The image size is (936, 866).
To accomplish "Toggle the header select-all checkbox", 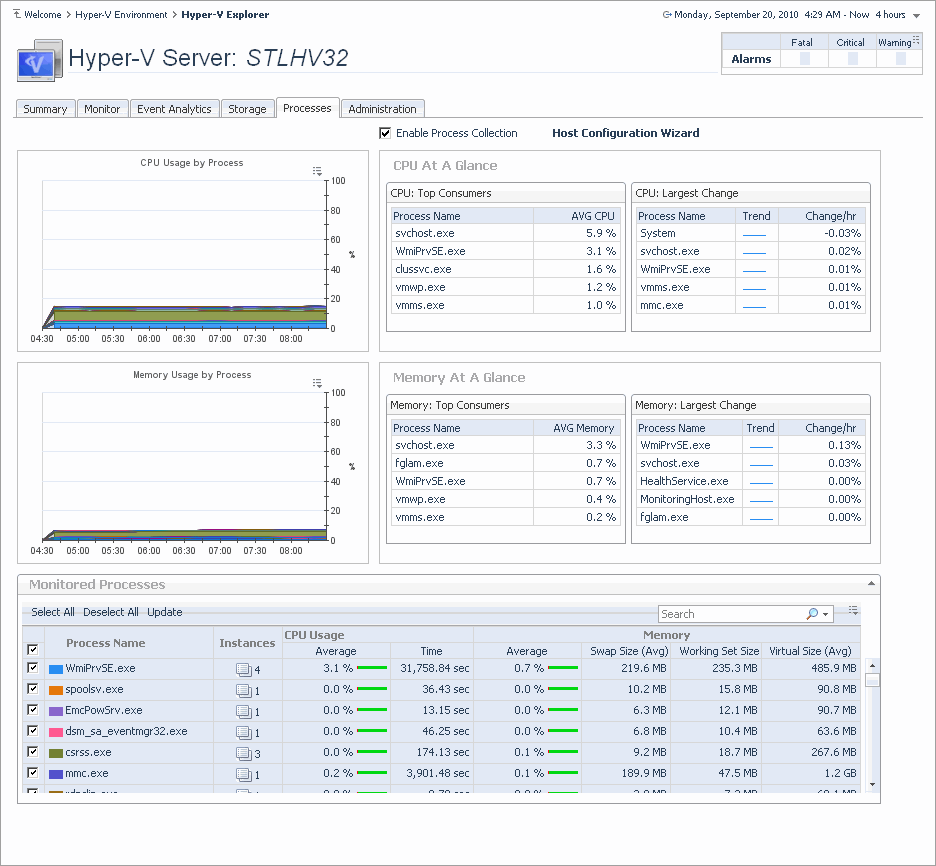I will click(33, 649).
